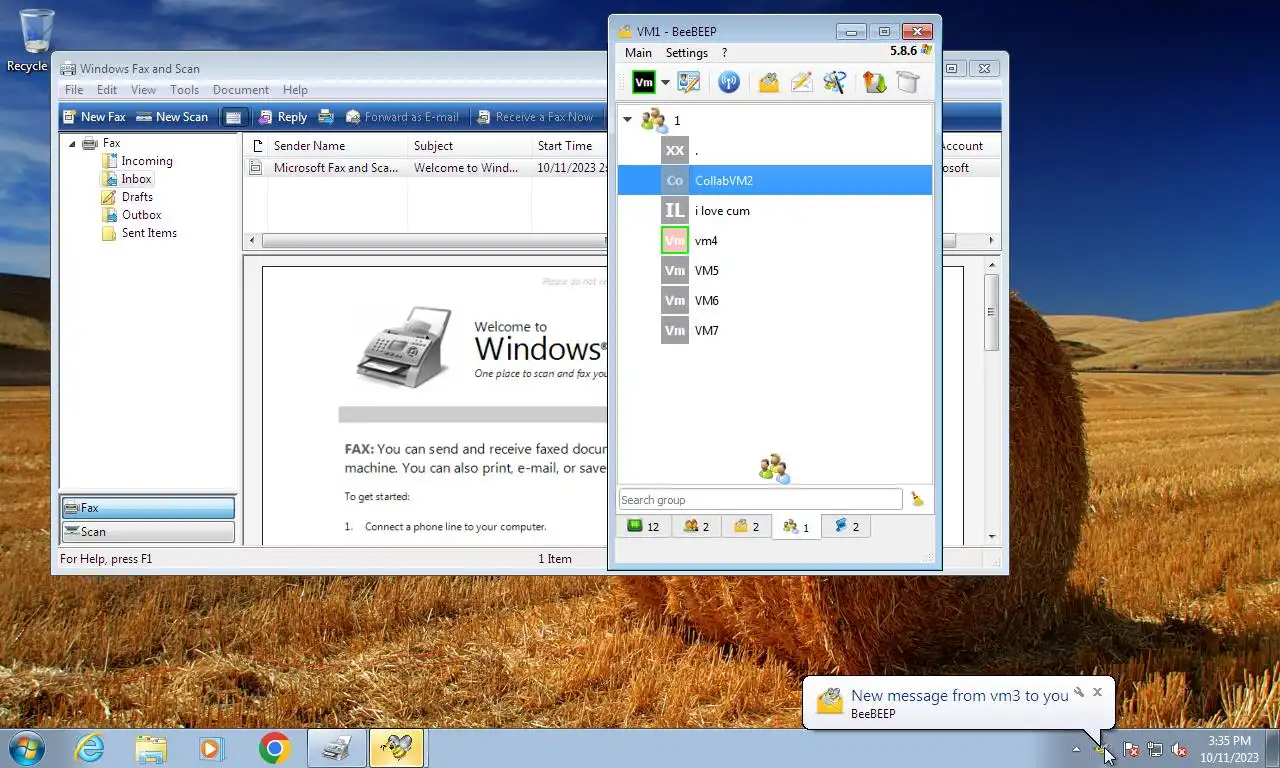The width and height of the screenshot is (1280, 768).
Task: Switch to the users tab showing 2
Action: [695, 526]
